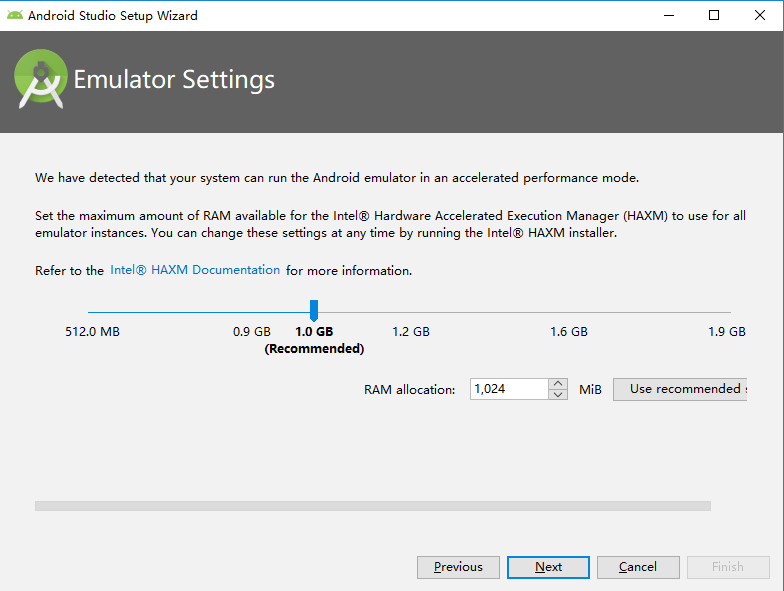This screenshot has height=591, width=784.
Task: Decrease RAM allocation with down arrow
Action: (558, 394)
